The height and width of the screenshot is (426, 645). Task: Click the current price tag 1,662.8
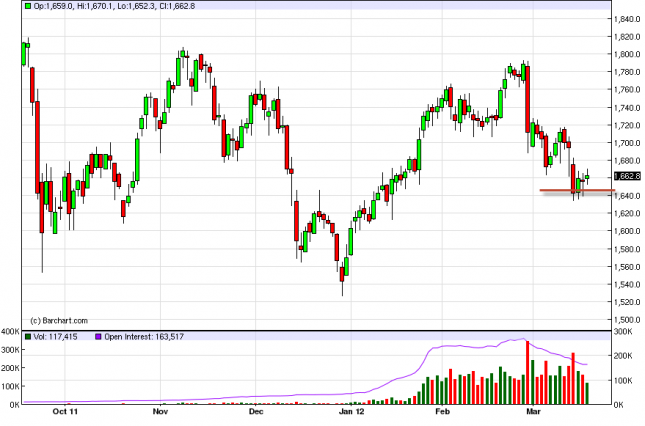point(627,176)
